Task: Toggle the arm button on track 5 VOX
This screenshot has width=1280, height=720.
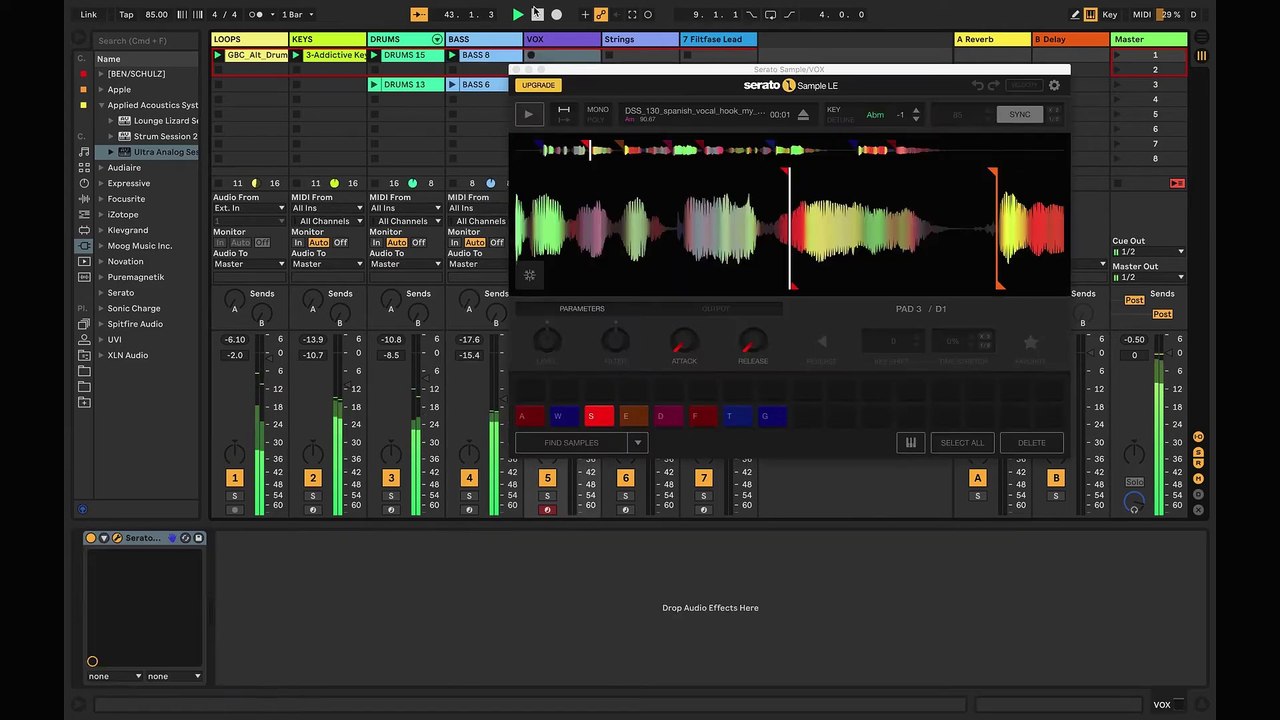Action: click(x=547, y=510)
